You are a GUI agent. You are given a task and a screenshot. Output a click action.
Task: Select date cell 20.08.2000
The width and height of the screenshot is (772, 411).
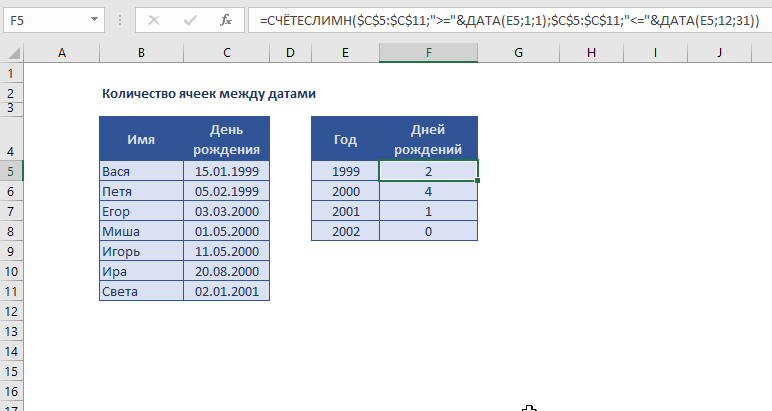pyautogui.click(x=226, y=272)
